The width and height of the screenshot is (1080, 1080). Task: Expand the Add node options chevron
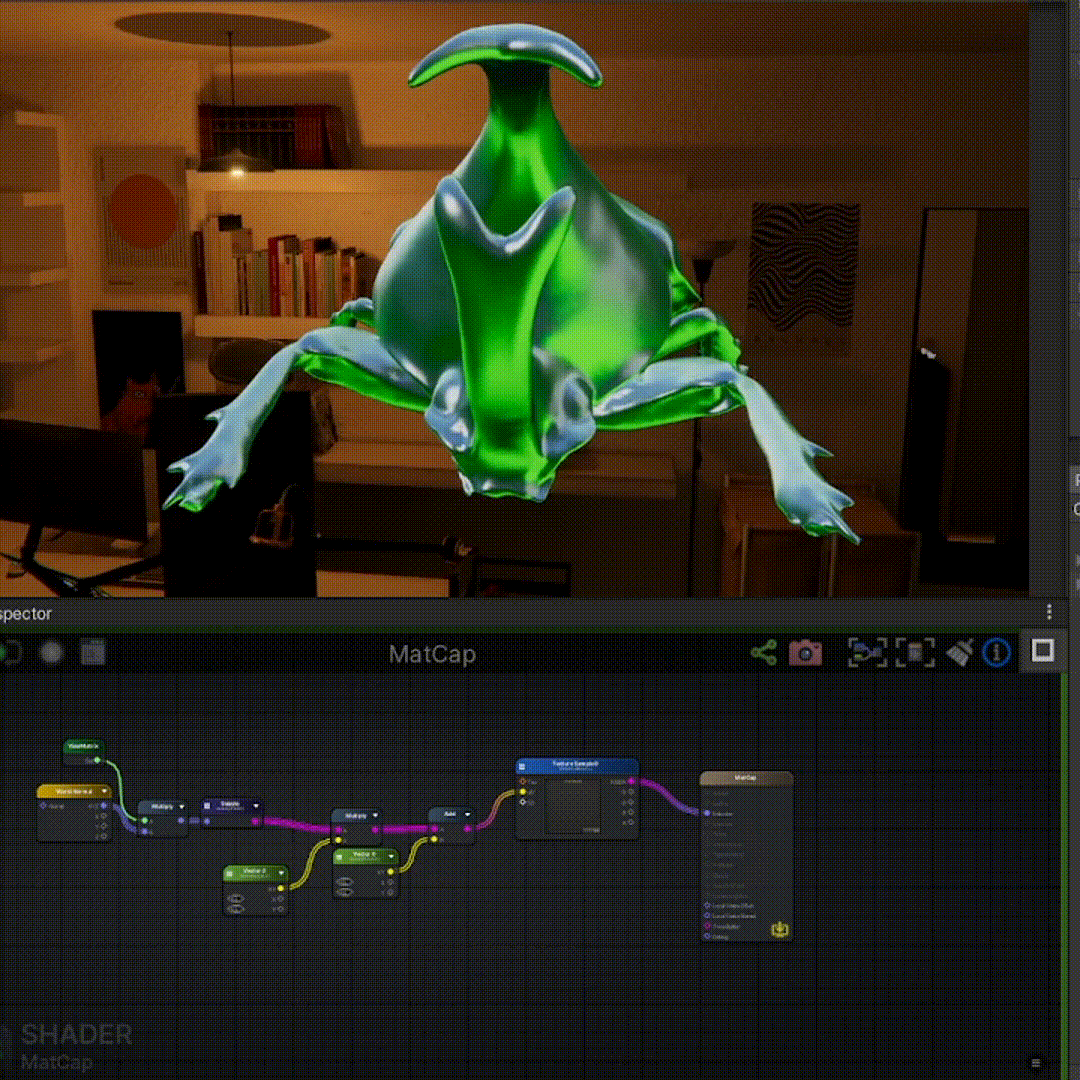(x=467, y=812)
